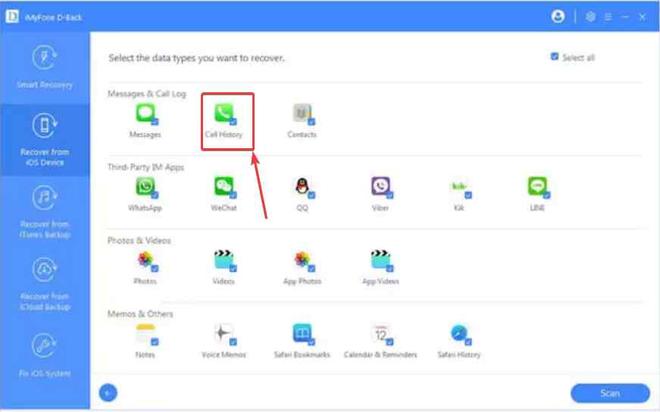This screenshot has height=412, width=660.
Task: Select the WeChat icon
Action: pos(223,186)
